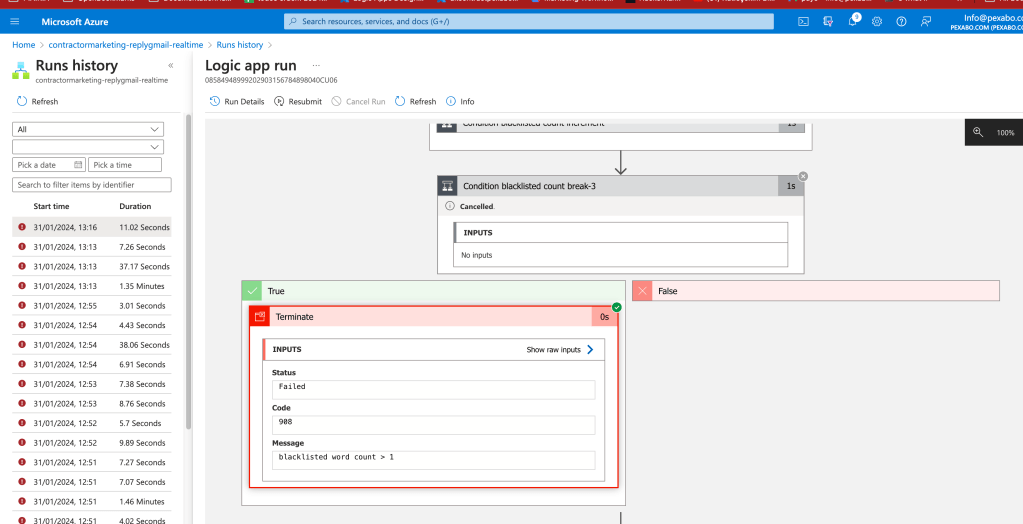The width and height of the screenshot is (1023, 524).
Task: Click the global search resources box
Action: (x=528, y=22)
